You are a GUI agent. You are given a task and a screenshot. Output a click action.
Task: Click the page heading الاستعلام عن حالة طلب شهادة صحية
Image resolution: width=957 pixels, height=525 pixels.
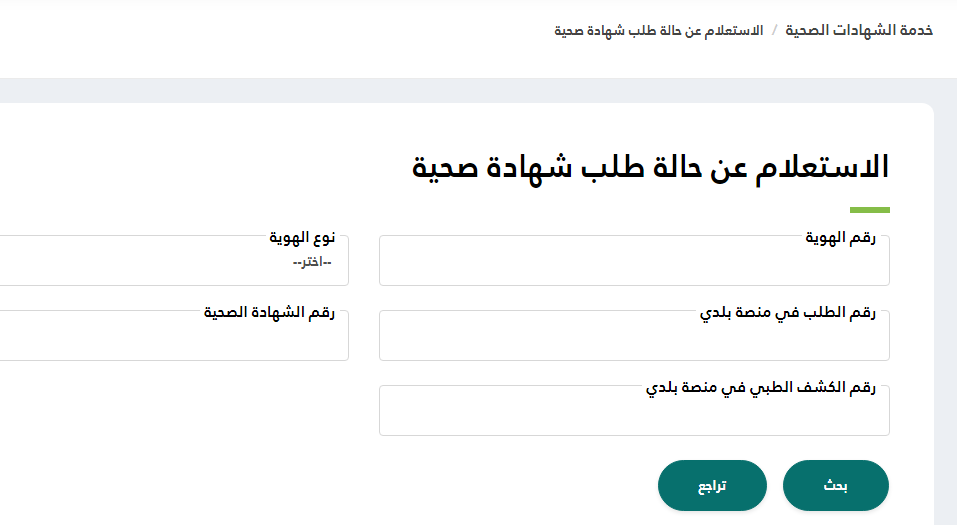click(650, 167)
